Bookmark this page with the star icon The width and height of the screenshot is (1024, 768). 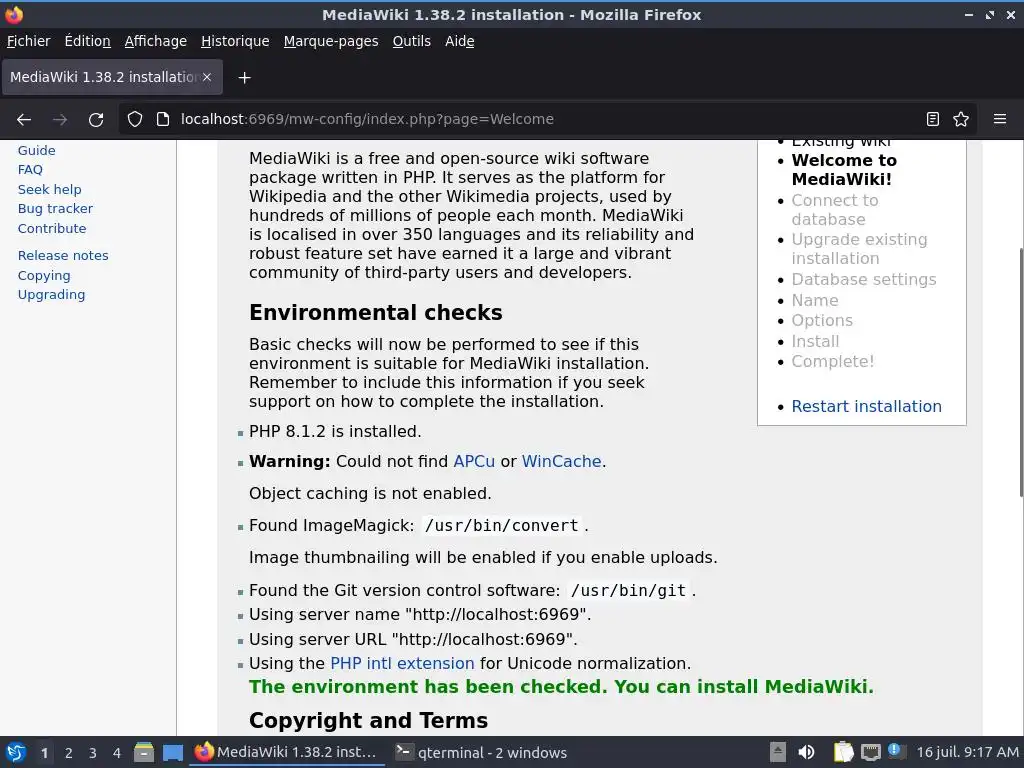(x=961, y=119)
